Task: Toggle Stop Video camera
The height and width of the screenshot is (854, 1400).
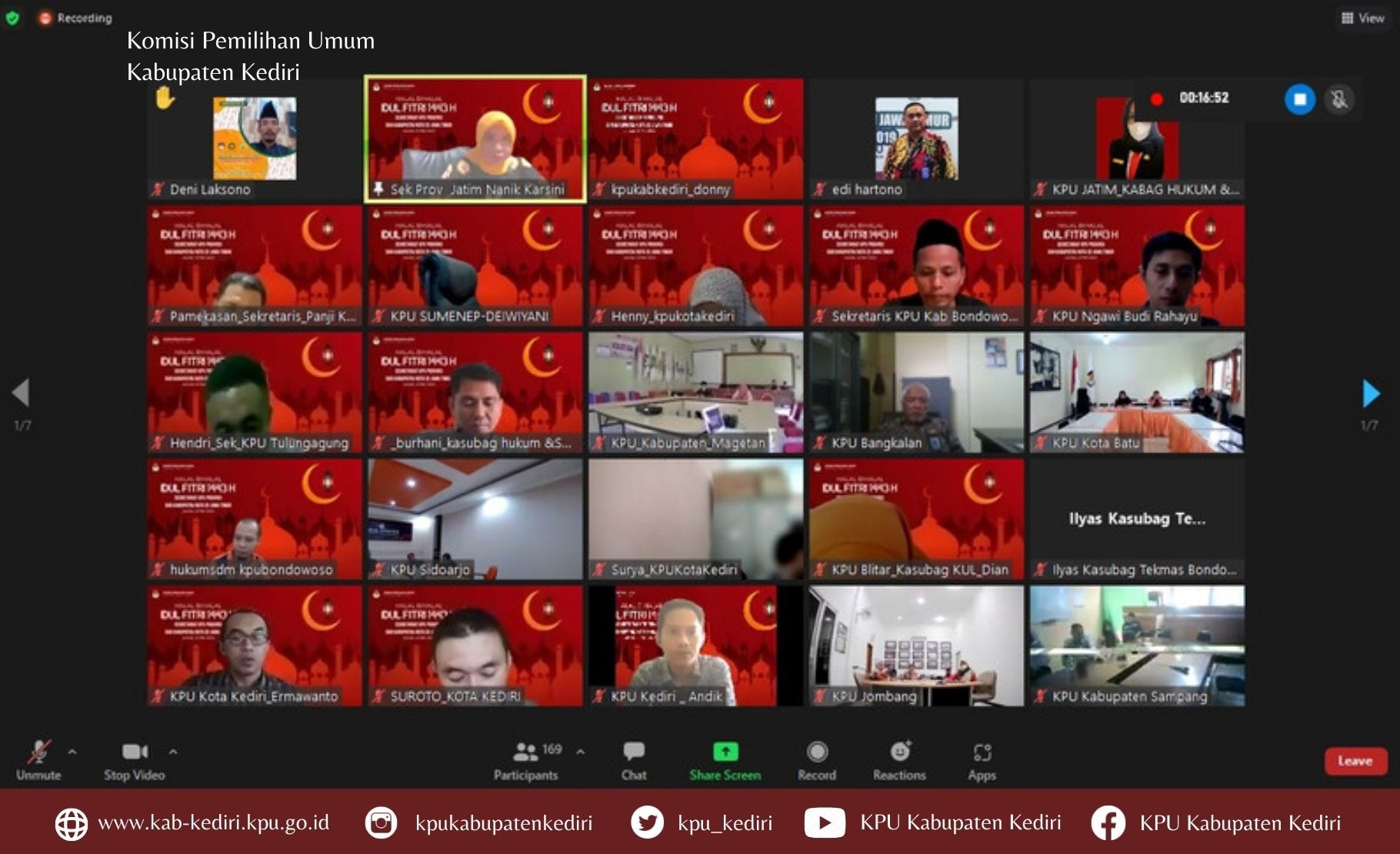Action: pyautogui.click(x=135, y=760)
